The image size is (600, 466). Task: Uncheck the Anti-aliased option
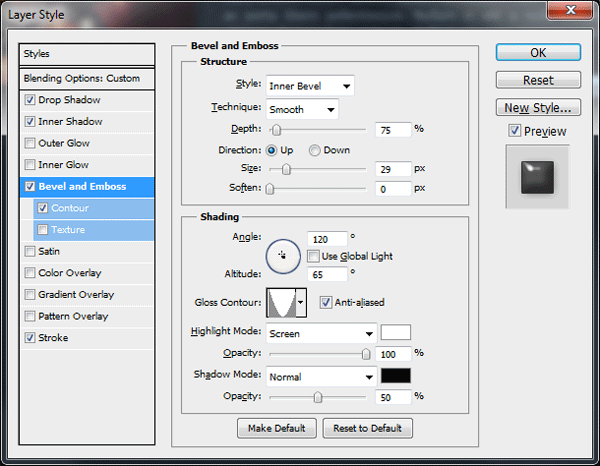coord(326,303)
